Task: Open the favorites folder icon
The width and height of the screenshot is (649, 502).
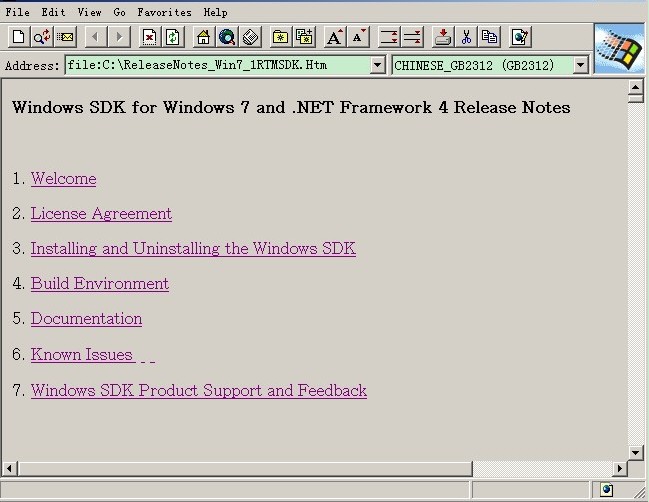Action: tap(280, 37)
